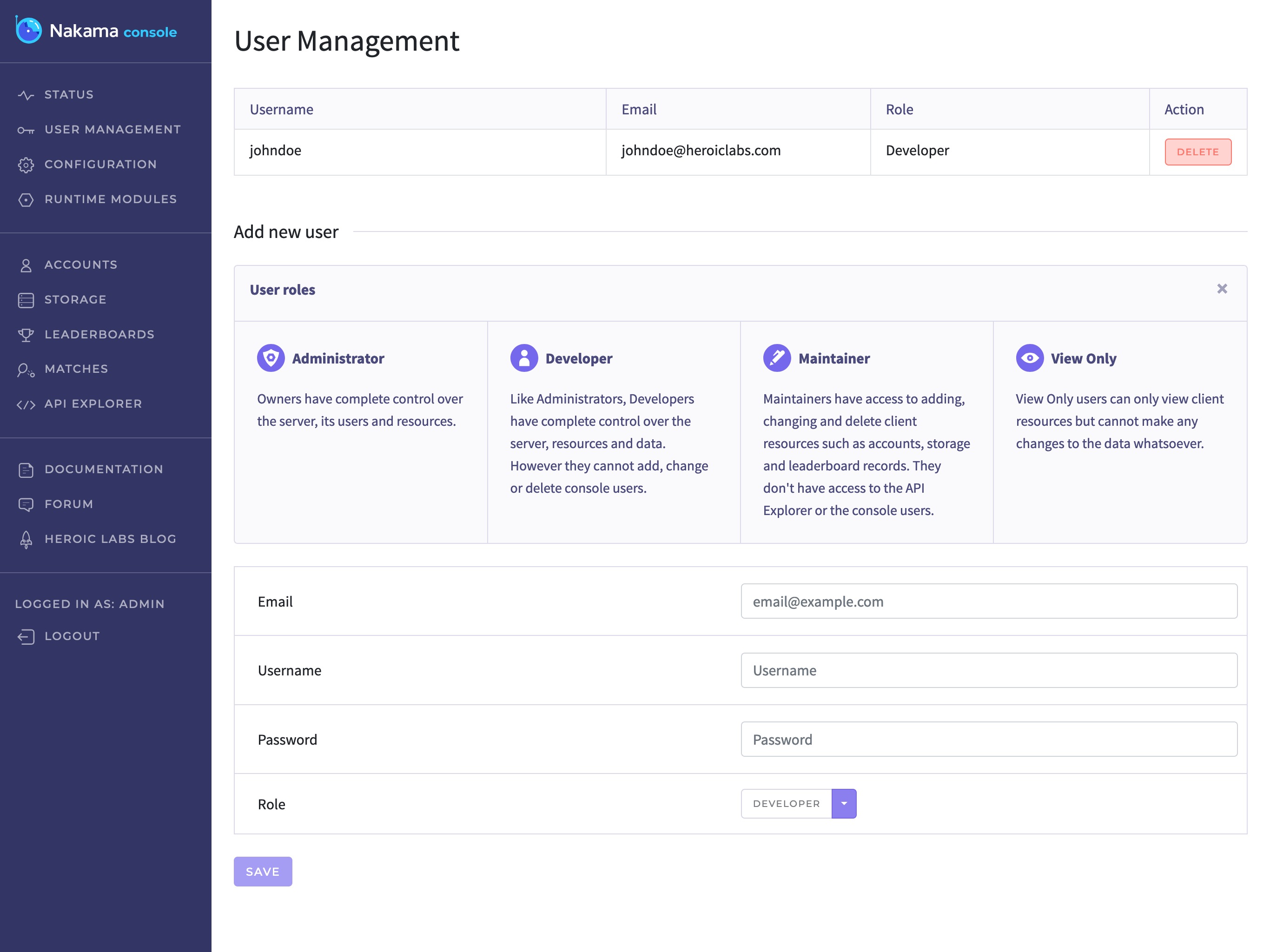Click the API Explorer code brackets icon

[26, 405]
